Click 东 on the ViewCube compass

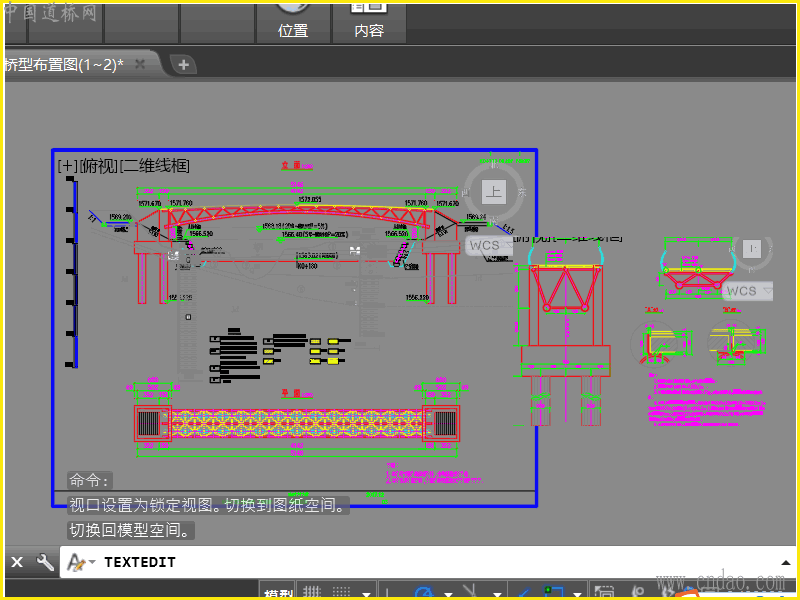coord(521,192)
